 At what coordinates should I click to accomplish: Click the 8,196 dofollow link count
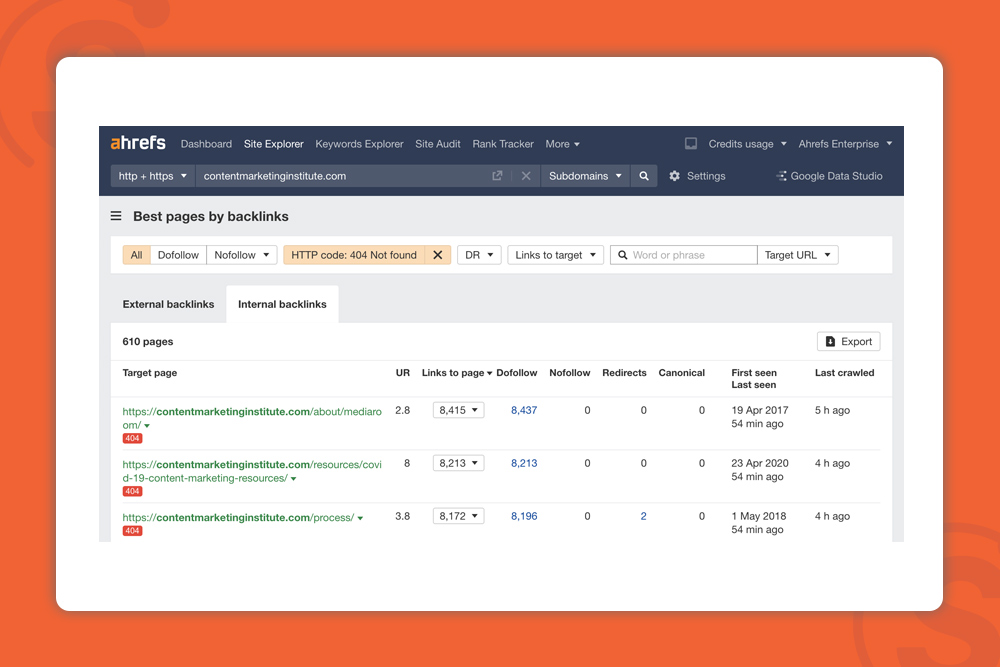(524, 517)
